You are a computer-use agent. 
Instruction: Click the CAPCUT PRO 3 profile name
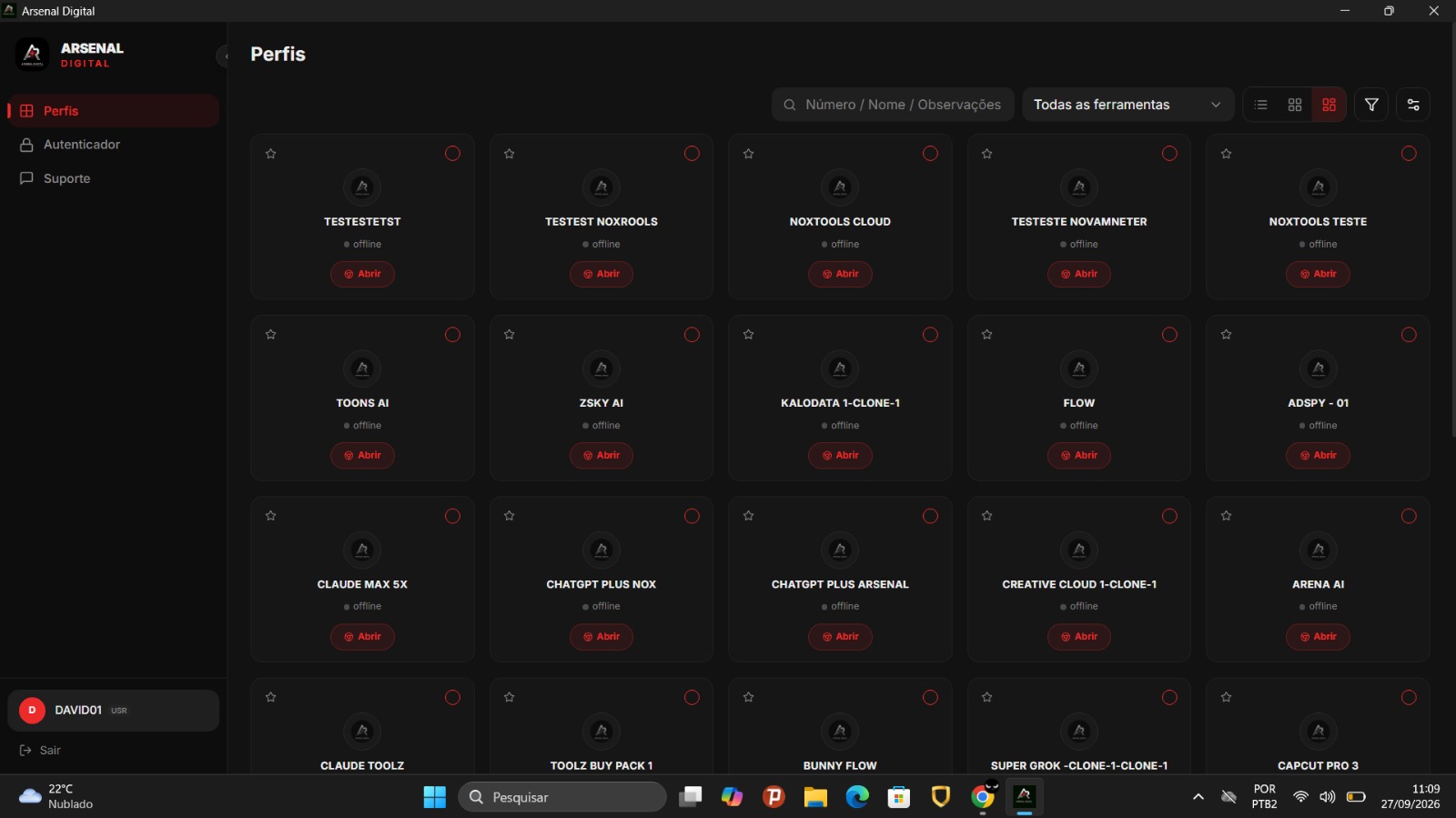1318,766
